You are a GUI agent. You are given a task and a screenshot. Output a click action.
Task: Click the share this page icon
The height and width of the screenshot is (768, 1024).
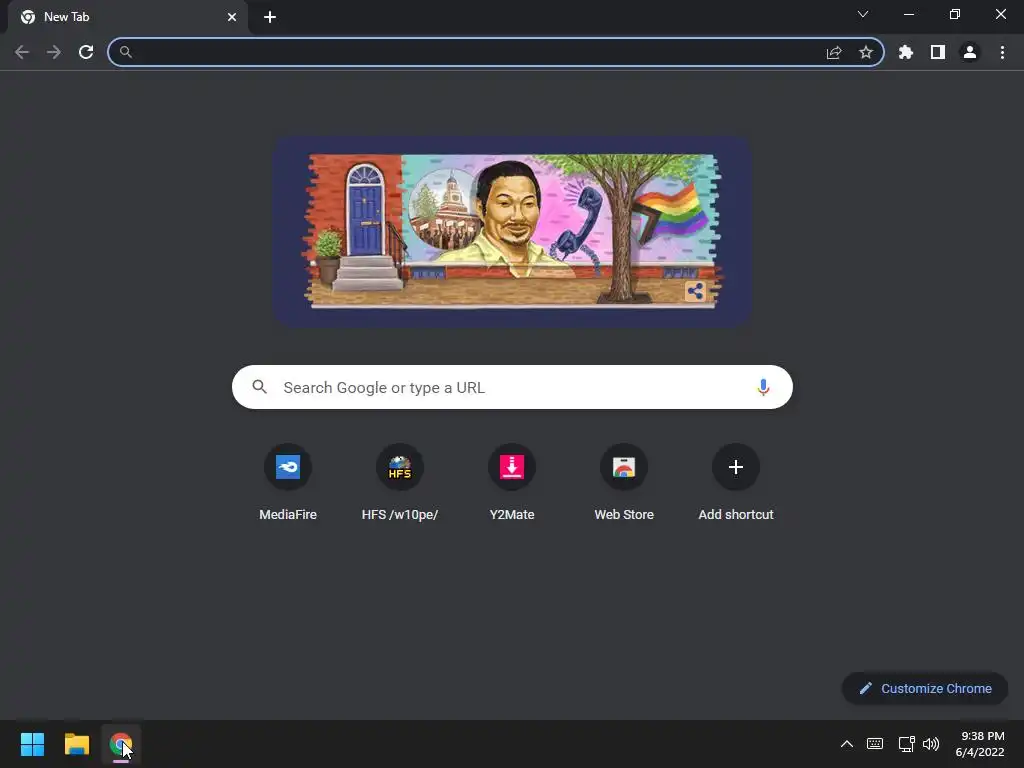834,52
